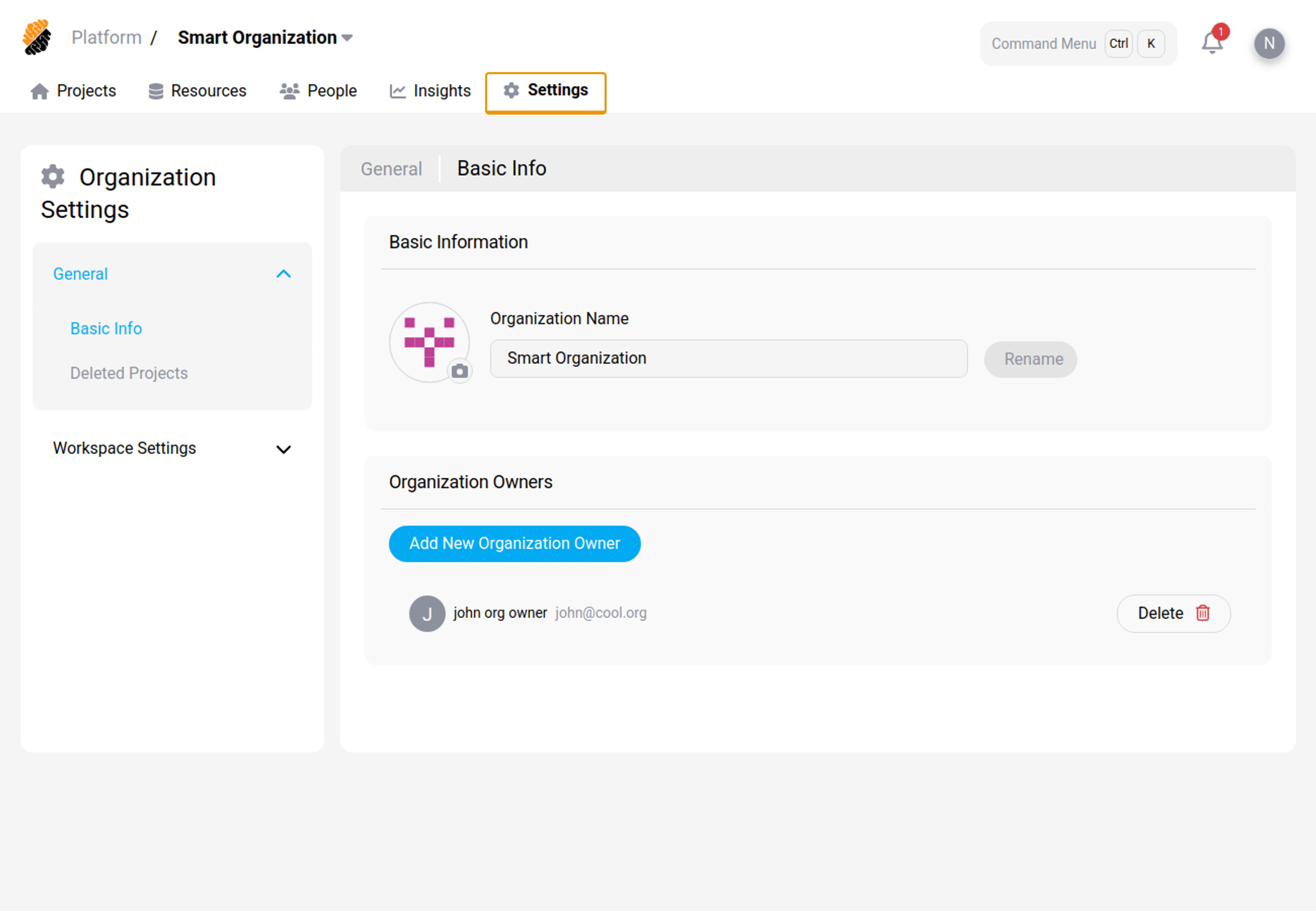Select the Basic Info tab
1316x911 pixels.
coord(500,168)
